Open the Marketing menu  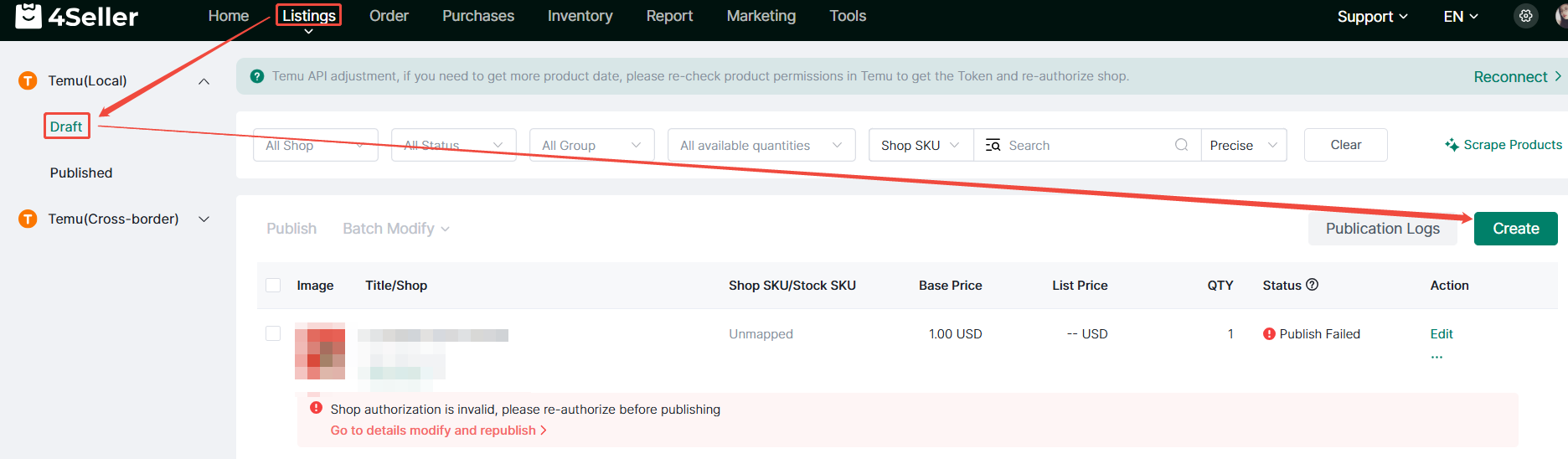pyautogui.click(x=761, y=16)
